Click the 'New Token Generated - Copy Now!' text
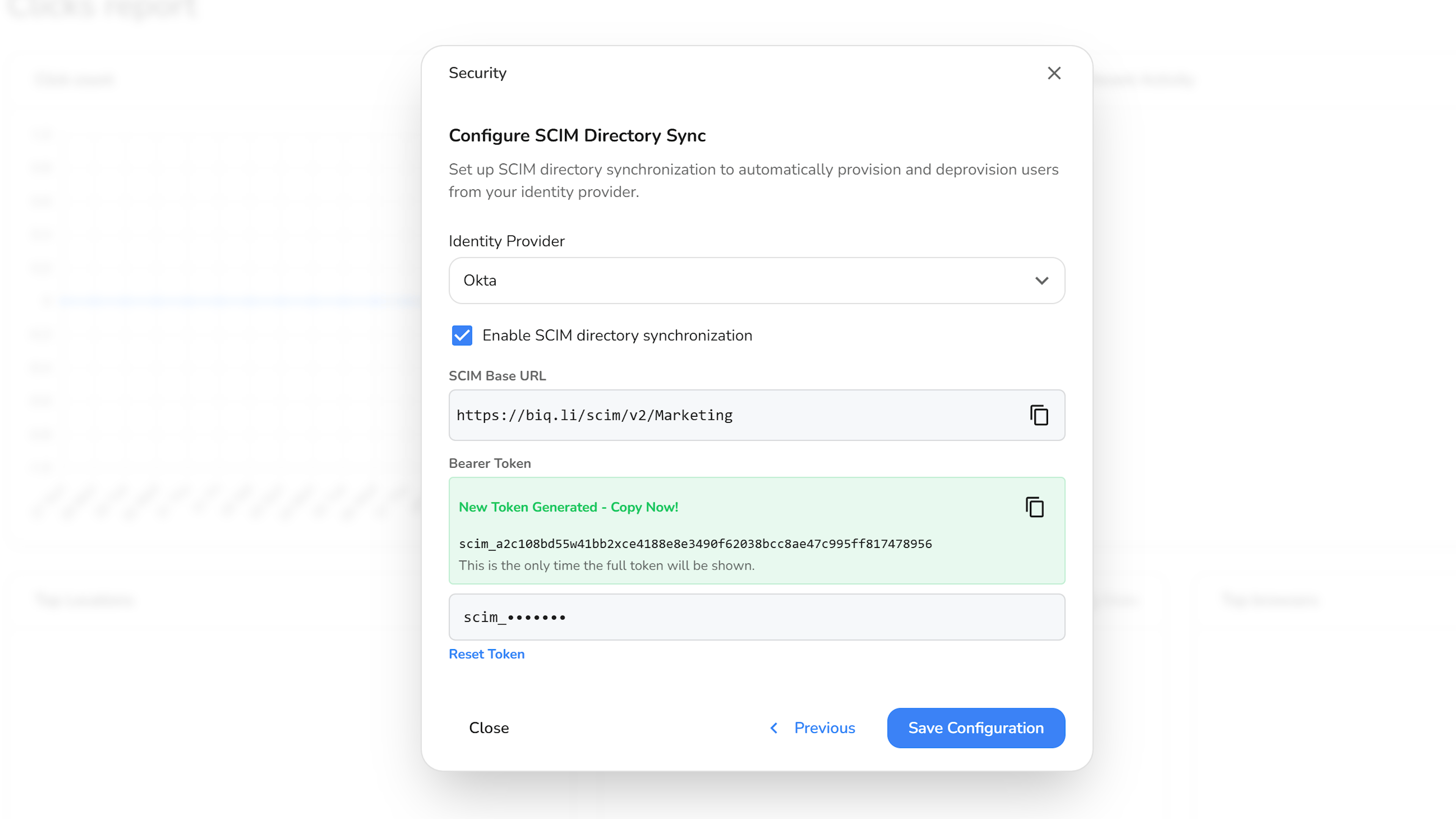Viewport: 1456px width, 819px height. pyautogui.click(x=569, y=507)
